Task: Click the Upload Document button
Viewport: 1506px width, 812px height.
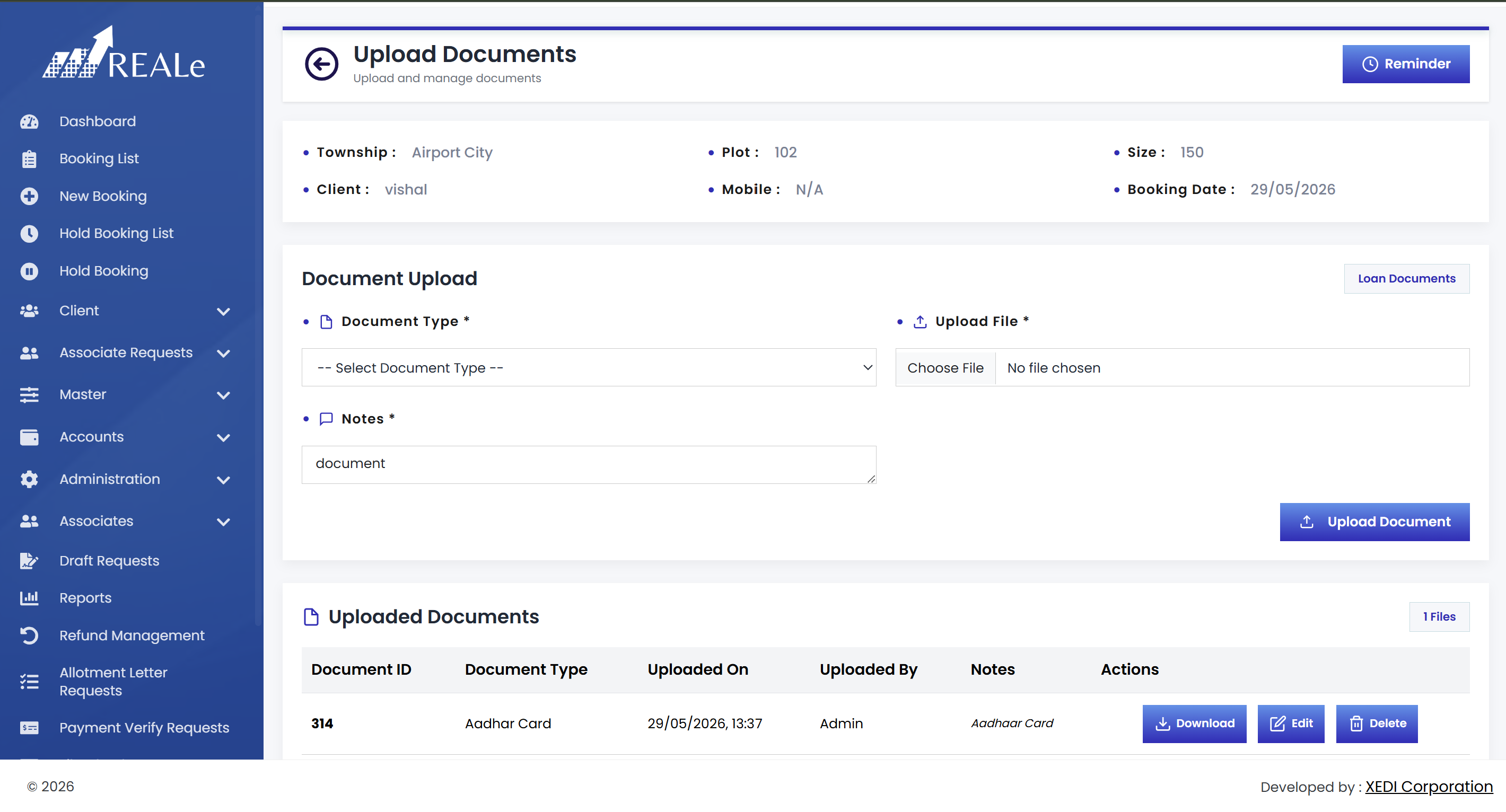Action: [1374, 522]
